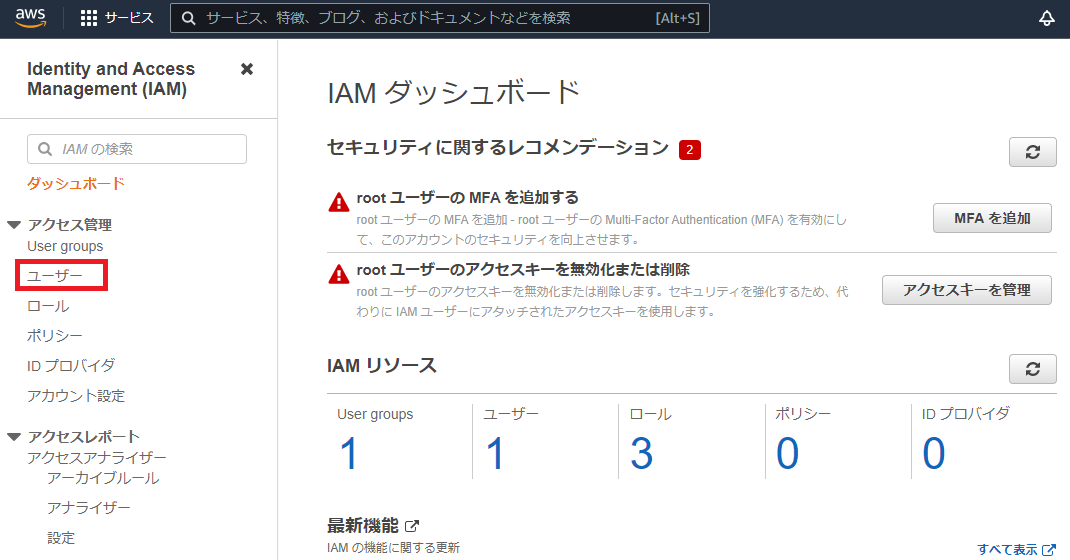Click the AWS logo icon

click(x=31, y=18)
